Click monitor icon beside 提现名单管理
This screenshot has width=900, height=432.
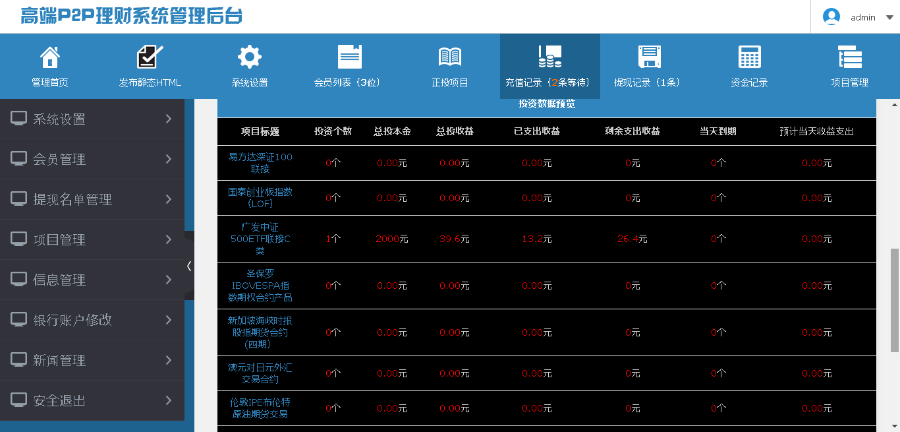[x=19, y=199]
